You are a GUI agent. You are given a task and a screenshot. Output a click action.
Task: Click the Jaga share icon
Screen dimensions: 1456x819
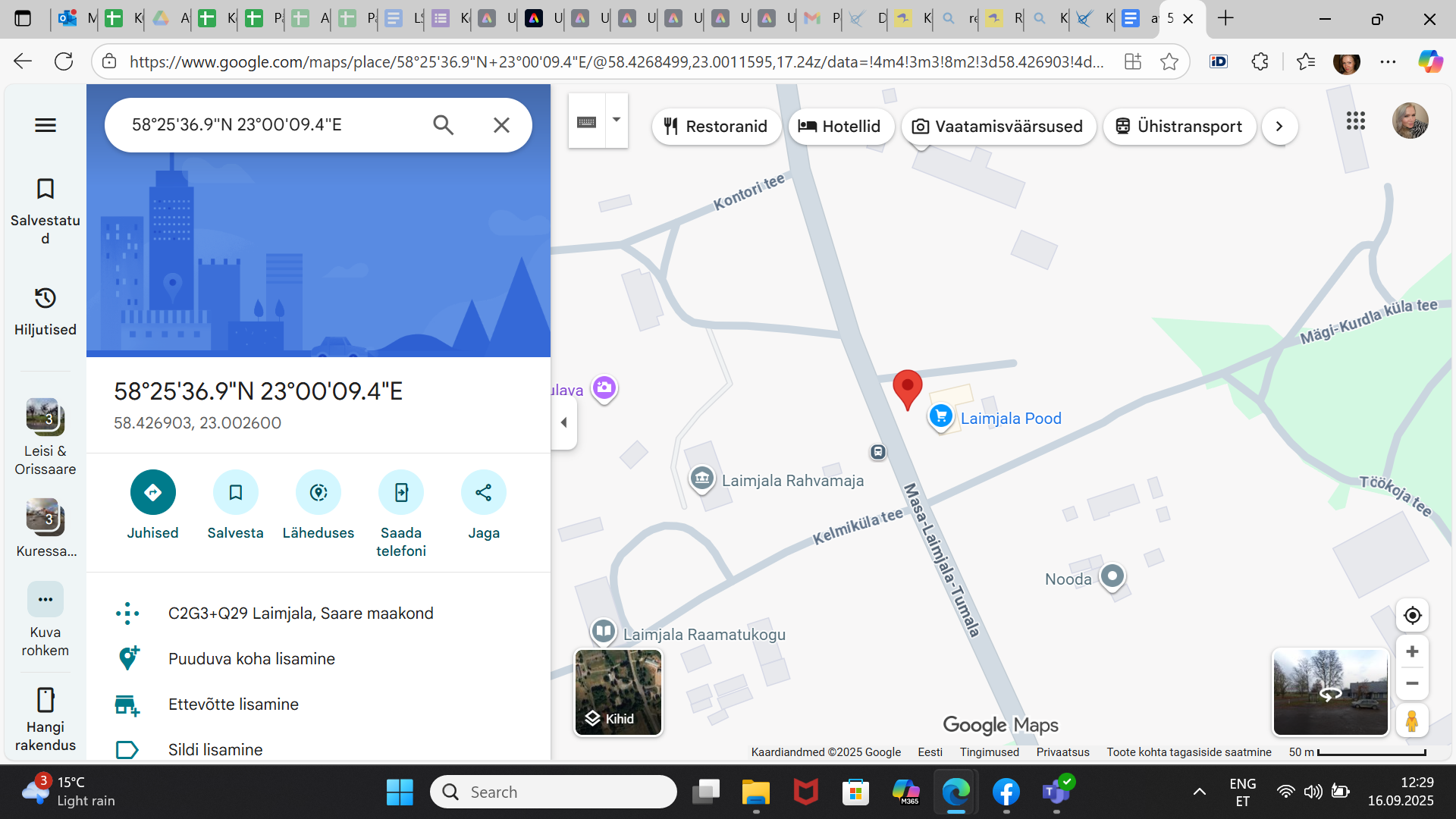483,493
